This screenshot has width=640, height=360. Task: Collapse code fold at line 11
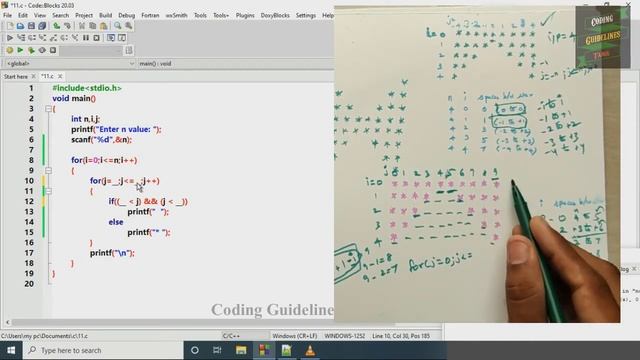coord(48,191)
